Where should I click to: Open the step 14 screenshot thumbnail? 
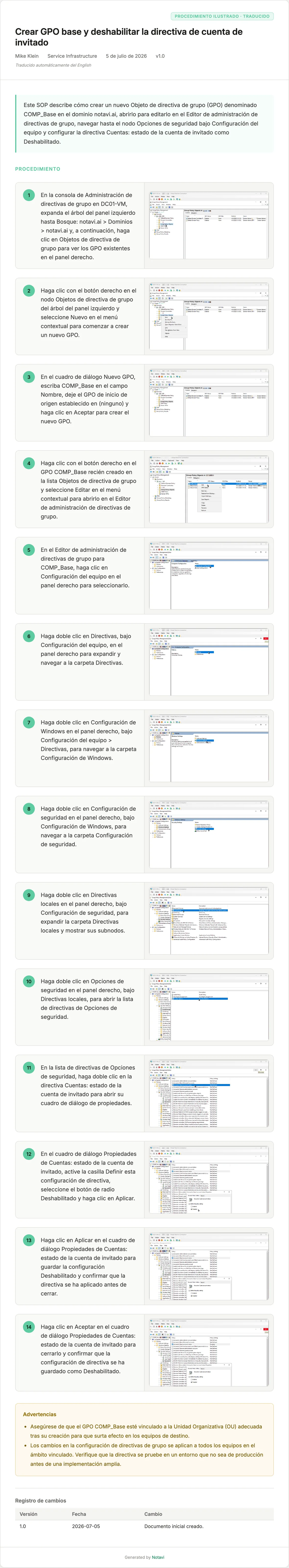tap(209, 1353)
